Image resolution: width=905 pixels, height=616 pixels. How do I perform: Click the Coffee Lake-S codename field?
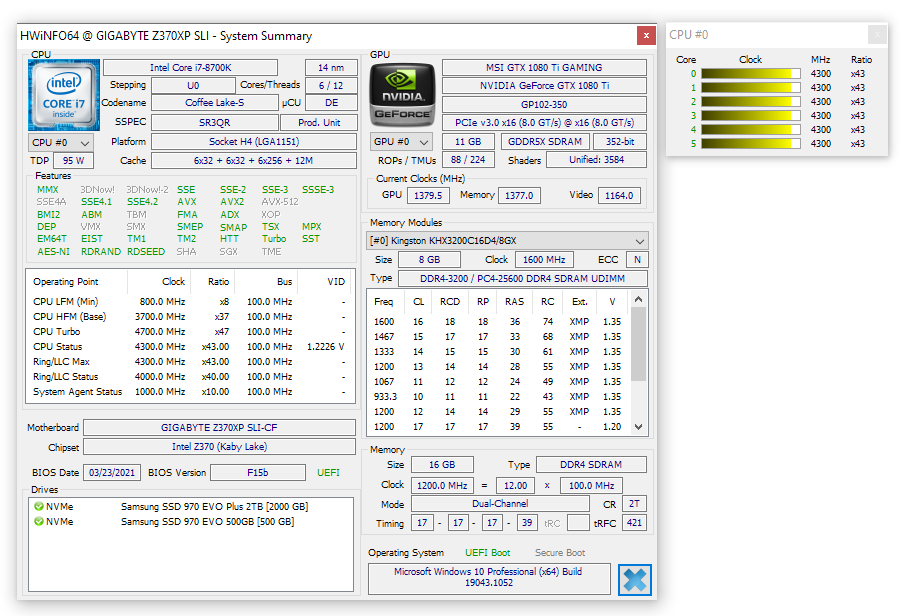tap(215, 103)
